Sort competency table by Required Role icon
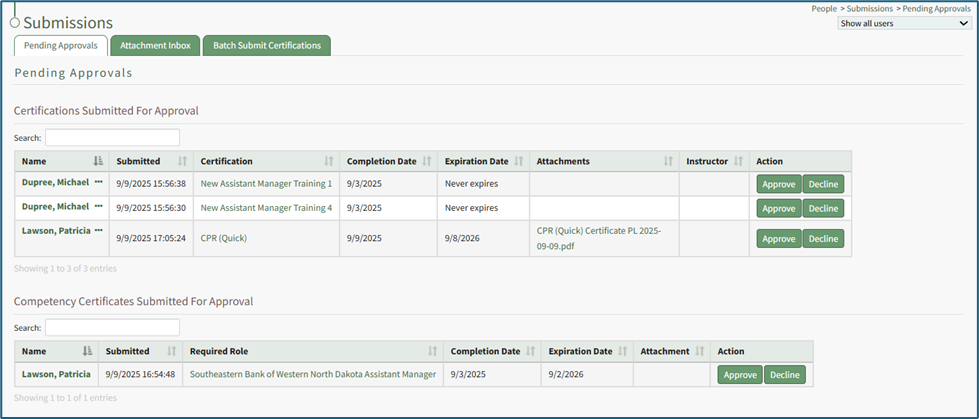The image size is (979, 419). [x=432, y=351]
